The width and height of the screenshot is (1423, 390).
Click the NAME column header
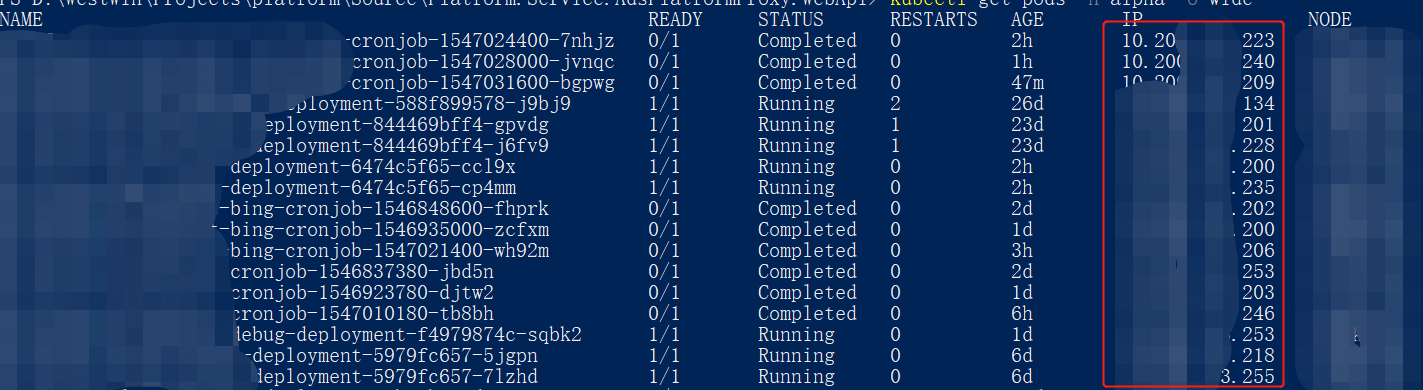tap(23, 20)
